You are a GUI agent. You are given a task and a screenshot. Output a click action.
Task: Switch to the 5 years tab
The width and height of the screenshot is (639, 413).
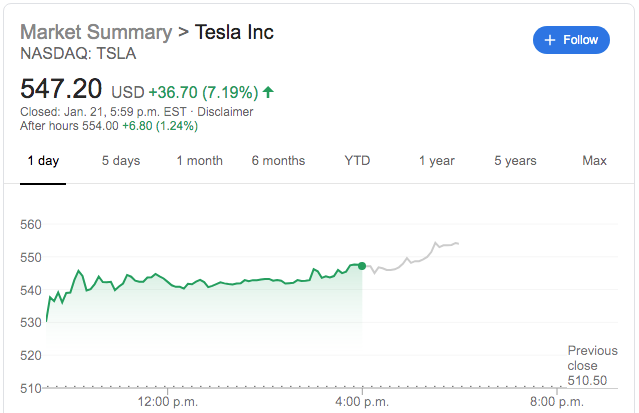coord(515,161)
